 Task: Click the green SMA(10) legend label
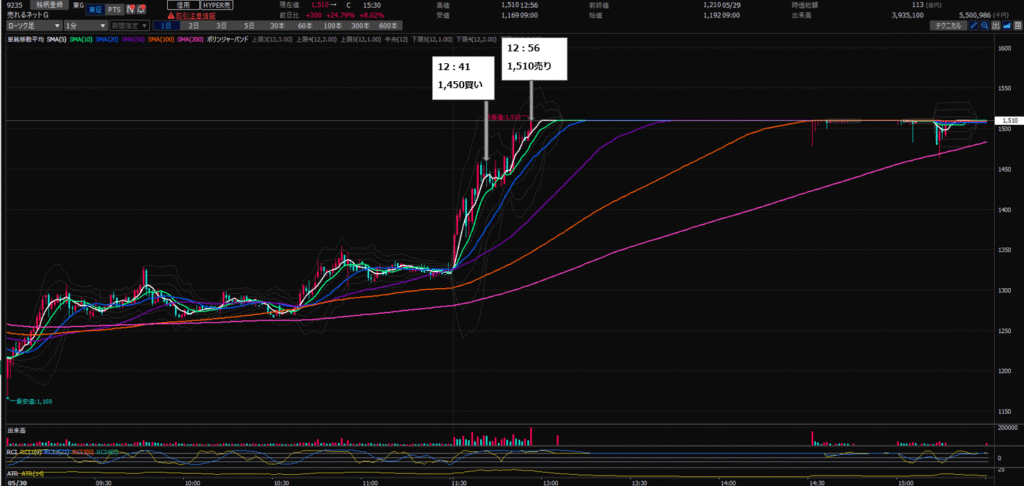pyautogui.click(x=81, y=39)
